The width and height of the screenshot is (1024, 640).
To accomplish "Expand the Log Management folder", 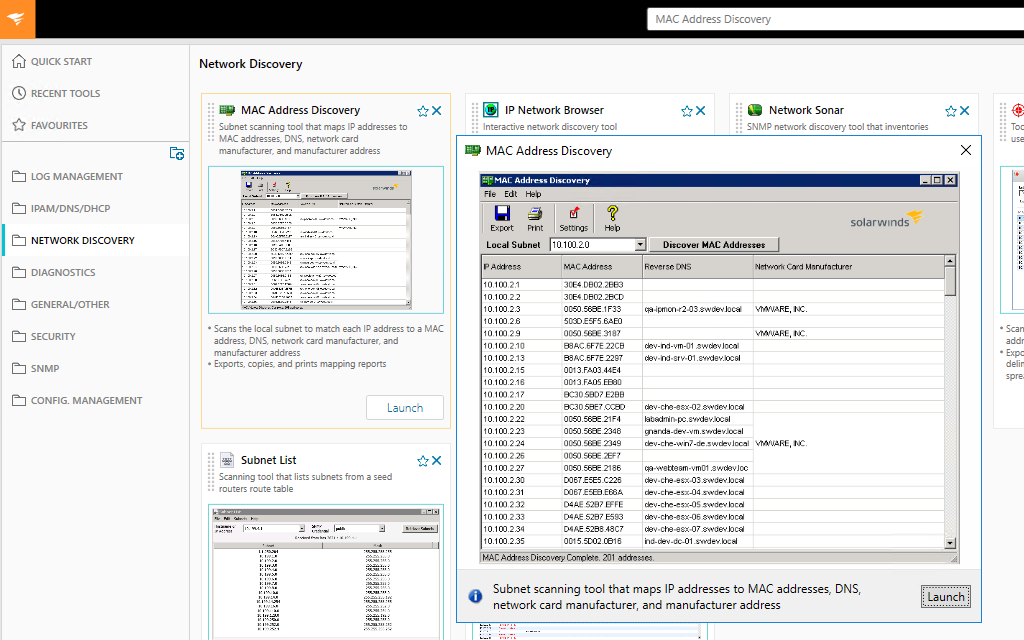I will tap(76, 176).
